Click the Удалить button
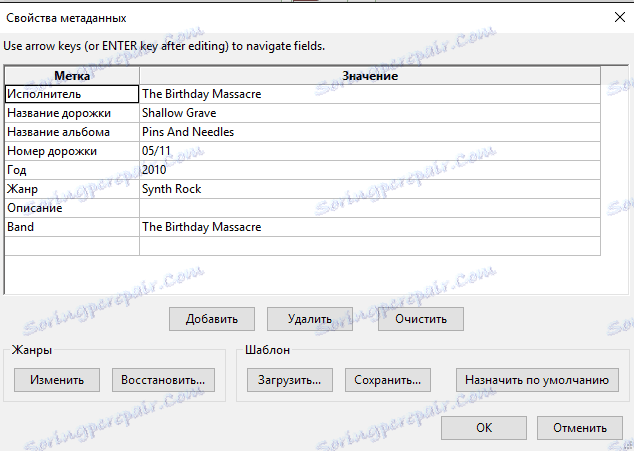The width and height of the screenshot is (634, 451). [x=310, y=319]
